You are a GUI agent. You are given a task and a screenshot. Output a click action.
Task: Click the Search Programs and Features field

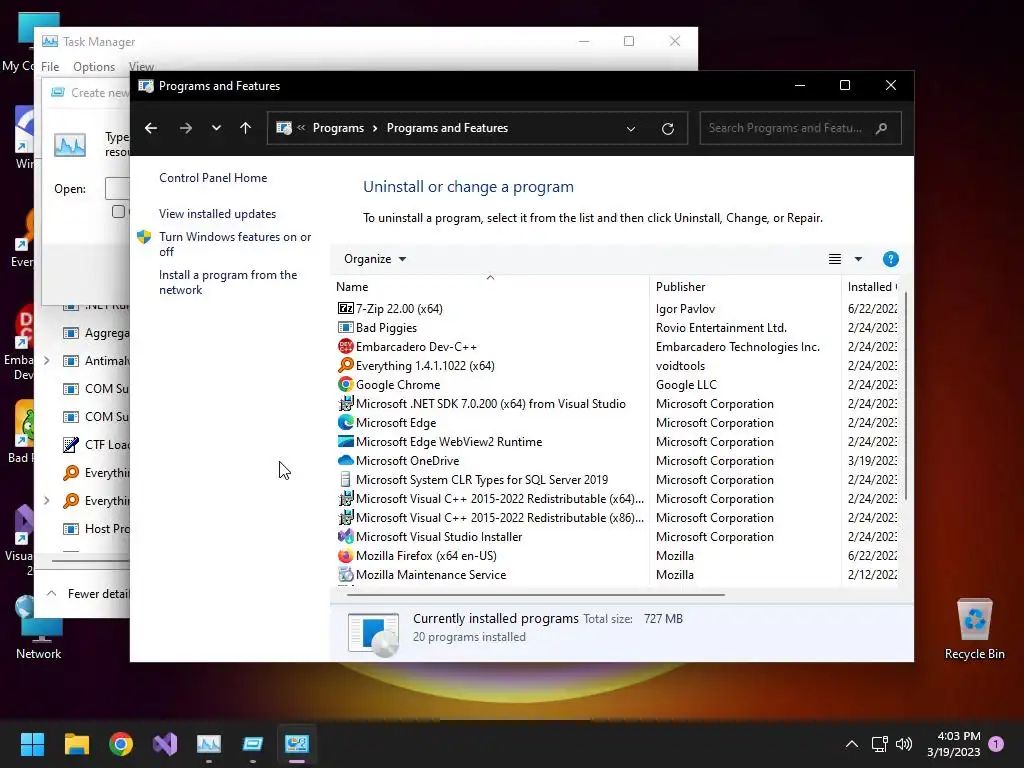click(x=800, y=128)
